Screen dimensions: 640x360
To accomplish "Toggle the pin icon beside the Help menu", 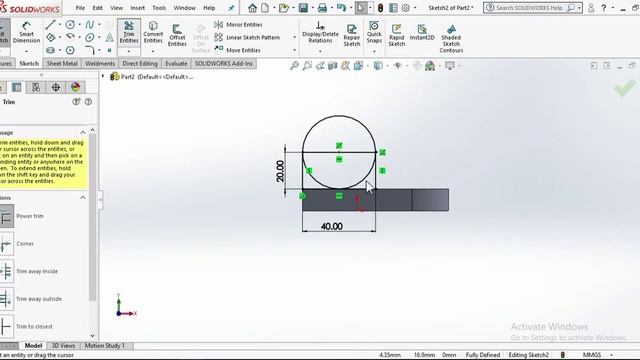I will click(231, 8).
